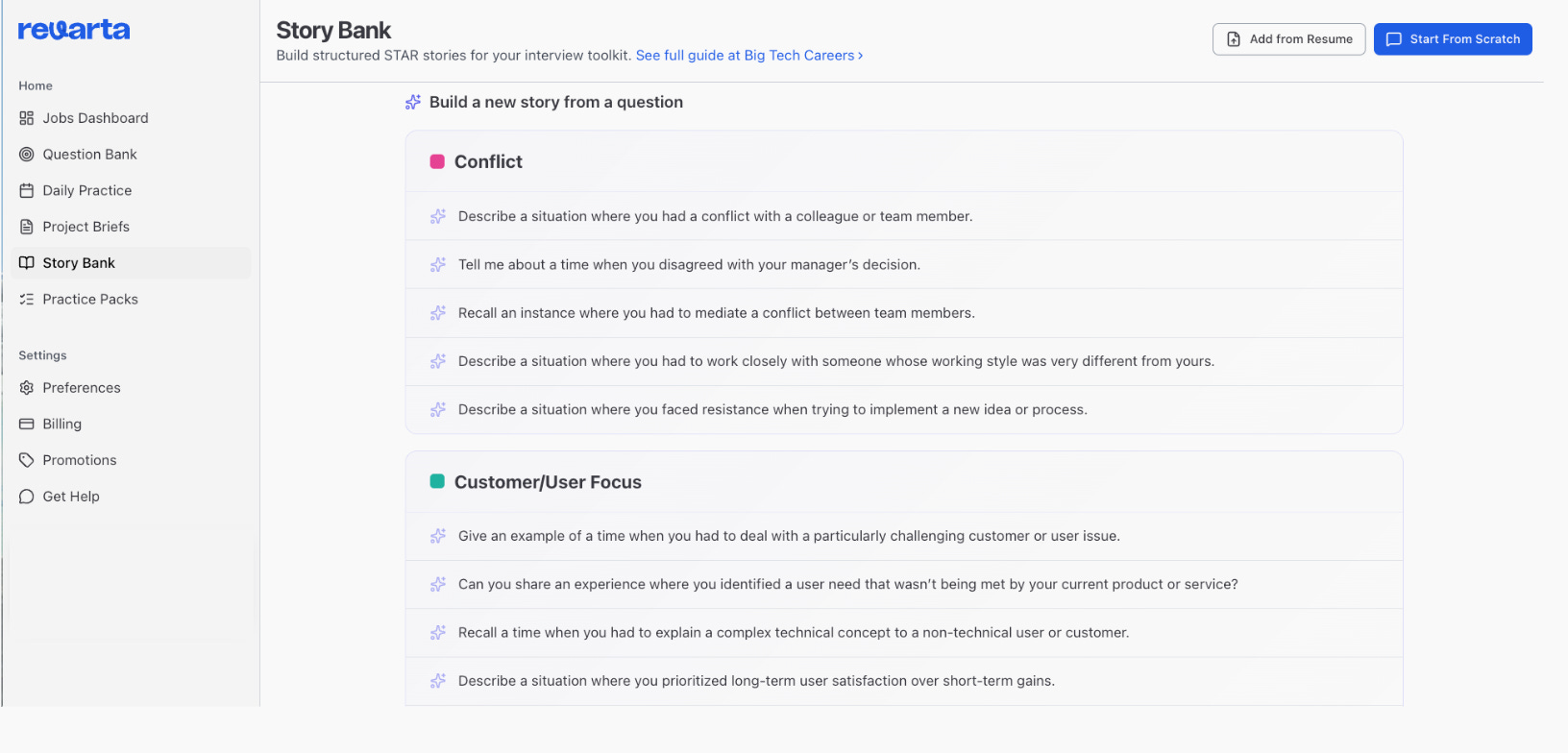Click the Daily Practice calendar icon
Image resolution: width=1568 pixels, height=753 pixels.
tap(27, 191)
